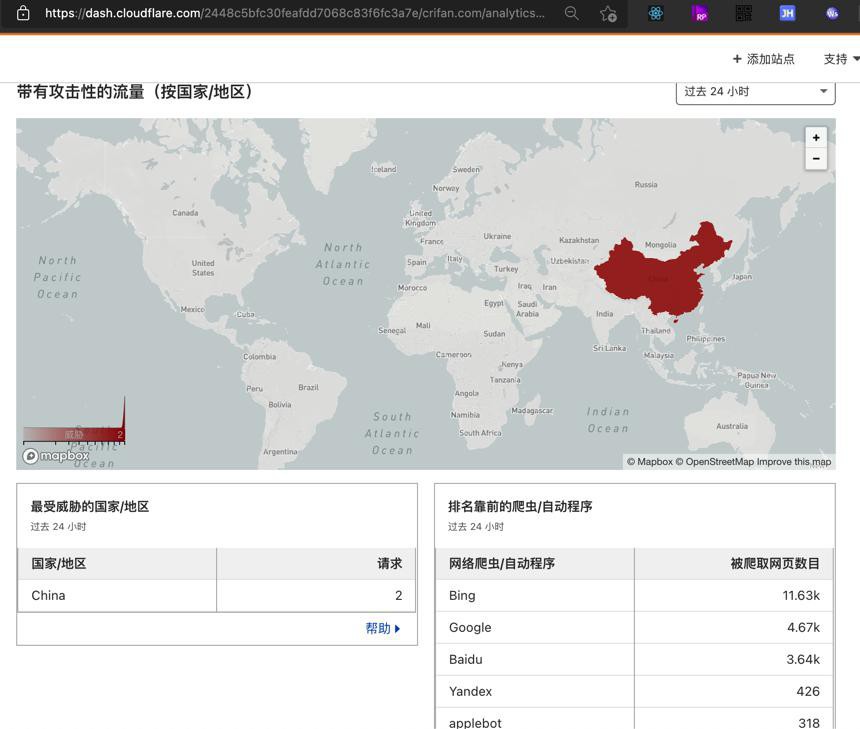Zoom in on the map with plus
This screenshot has width=860, height=729.
[x=816, y=138]
